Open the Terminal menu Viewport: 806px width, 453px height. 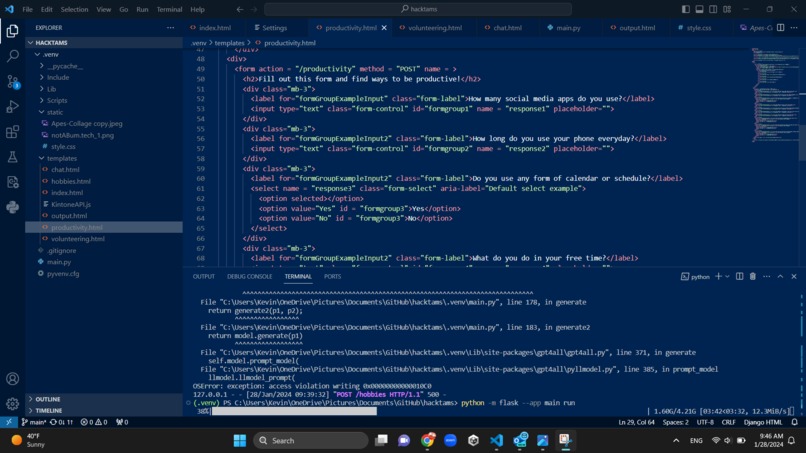[169, 9]
